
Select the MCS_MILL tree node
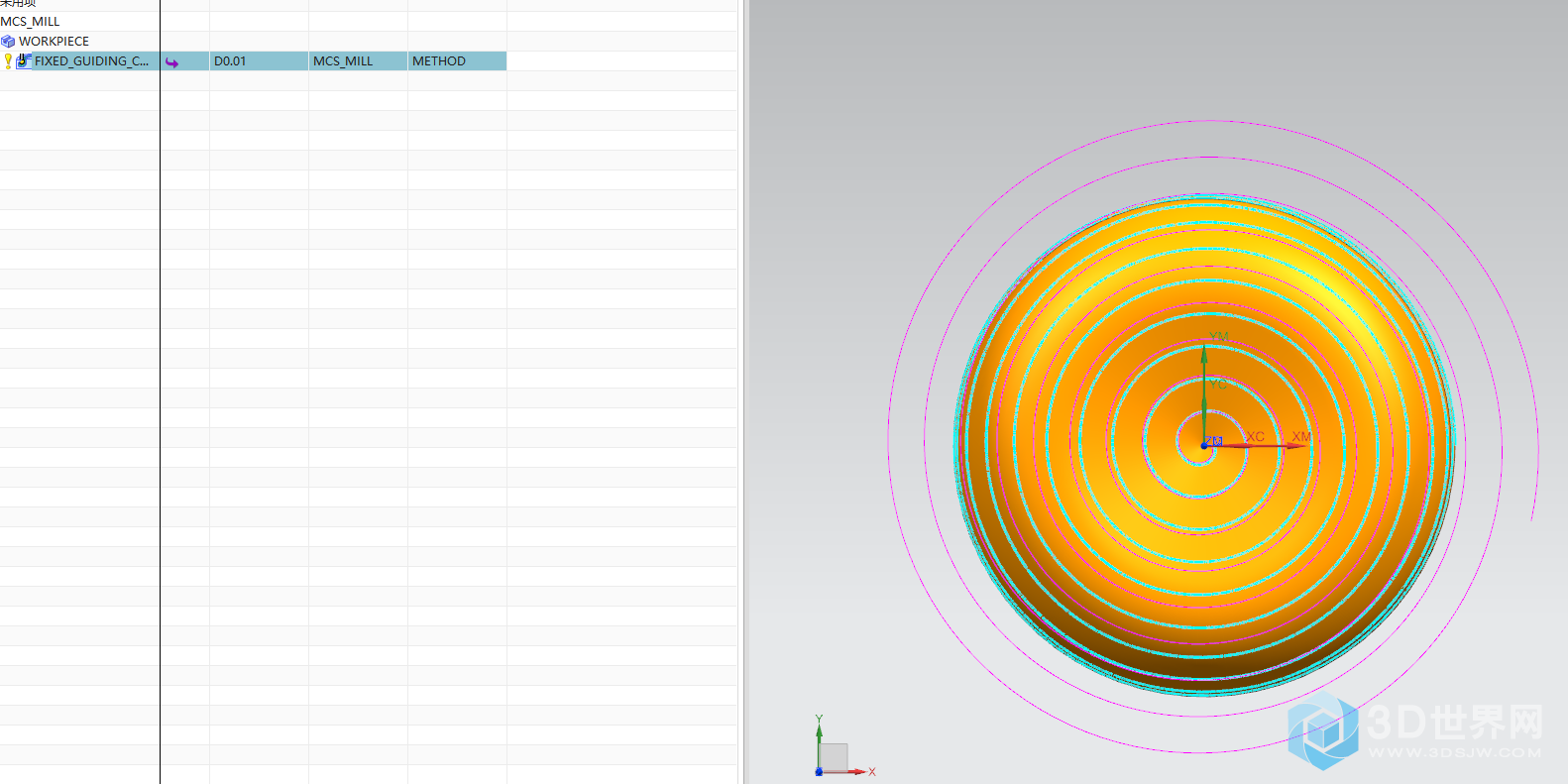click(31, 21)
